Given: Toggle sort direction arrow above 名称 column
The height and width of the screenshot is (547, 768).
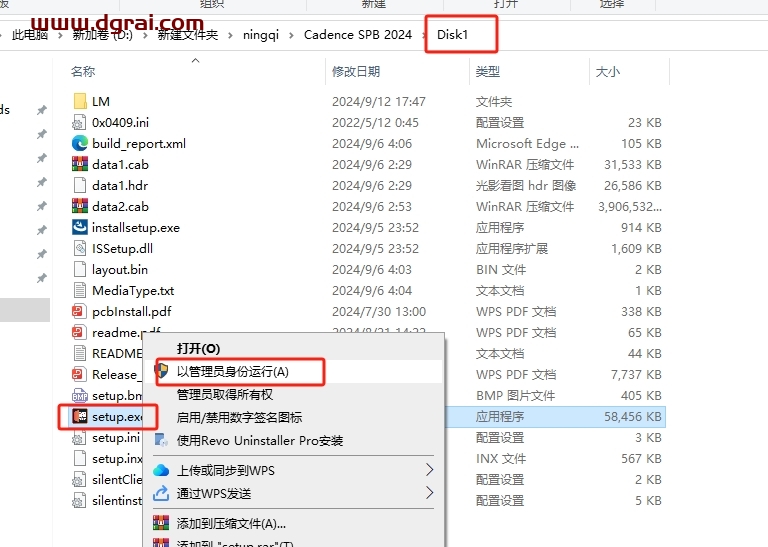Looking at the screenshot, I should (195, 61).
